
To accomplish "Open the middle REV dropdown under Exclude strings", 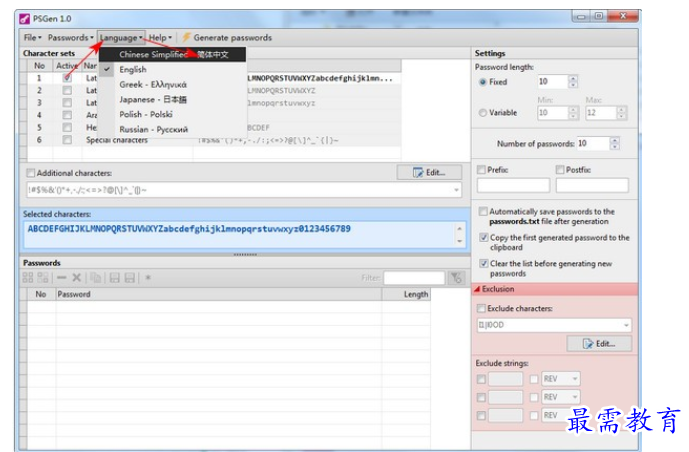I will pos(575,397).
